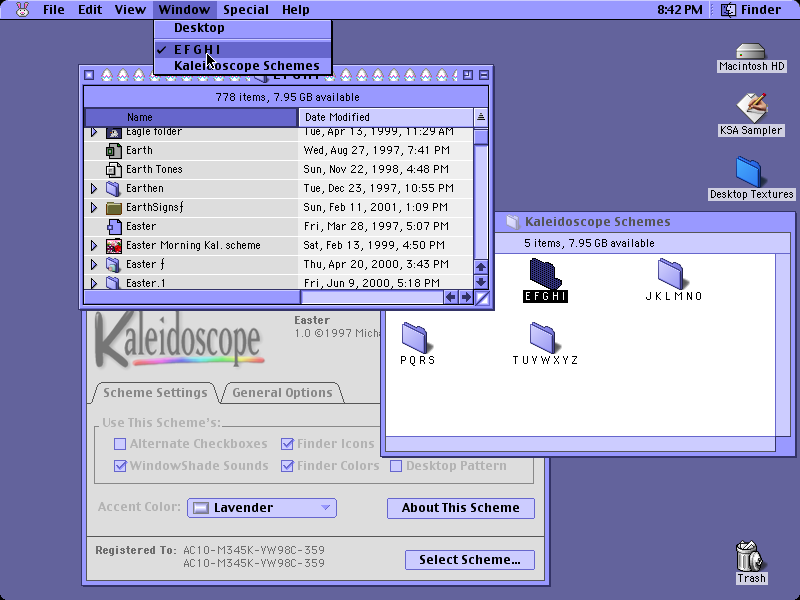The width and height of the screenshot is (800, 600).
Task: Open the bunny Apple menu icon
Action: pos(22,9)
